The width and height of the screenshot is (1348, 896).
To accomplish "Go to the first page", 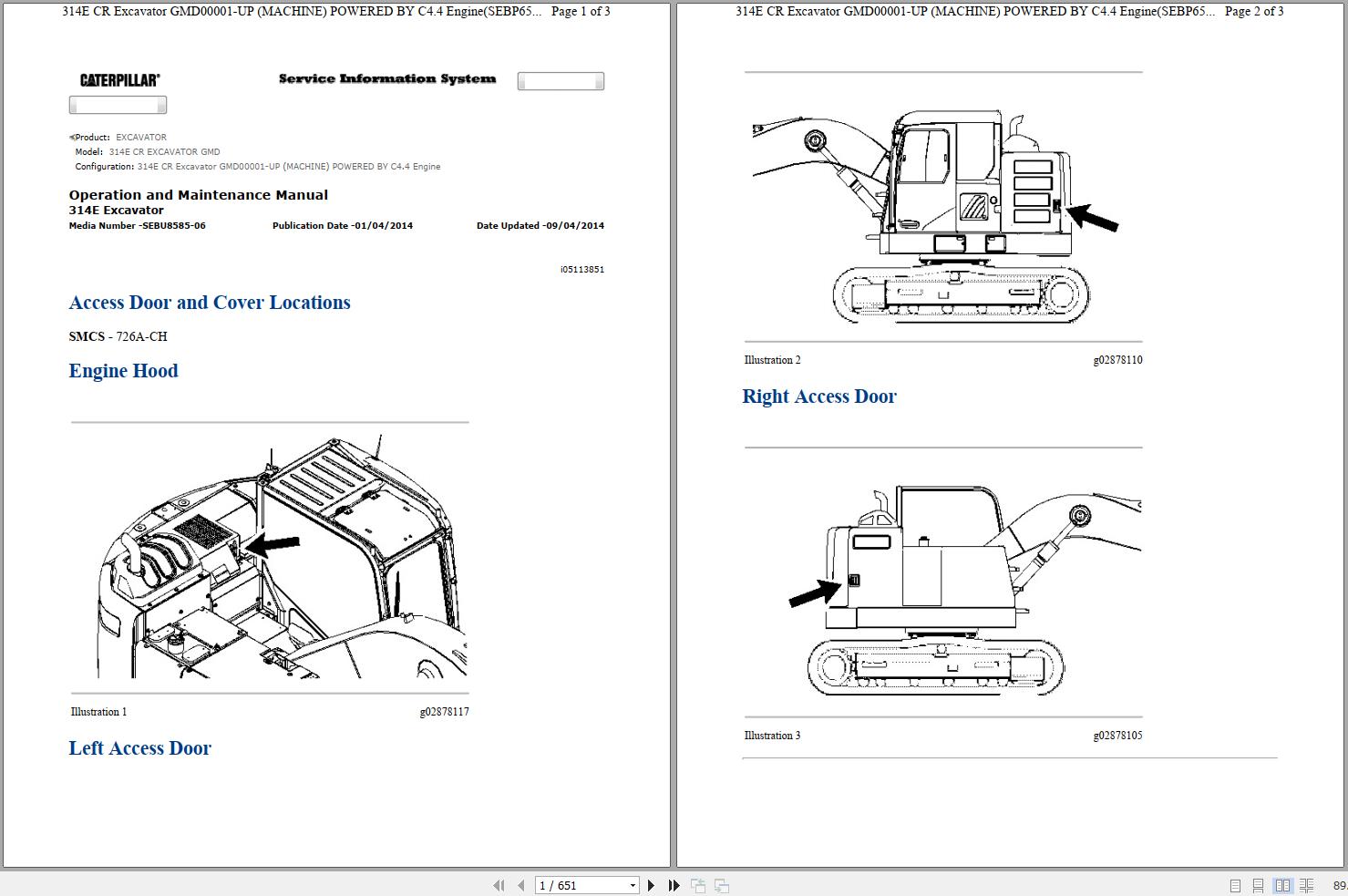I will point(499,885).
